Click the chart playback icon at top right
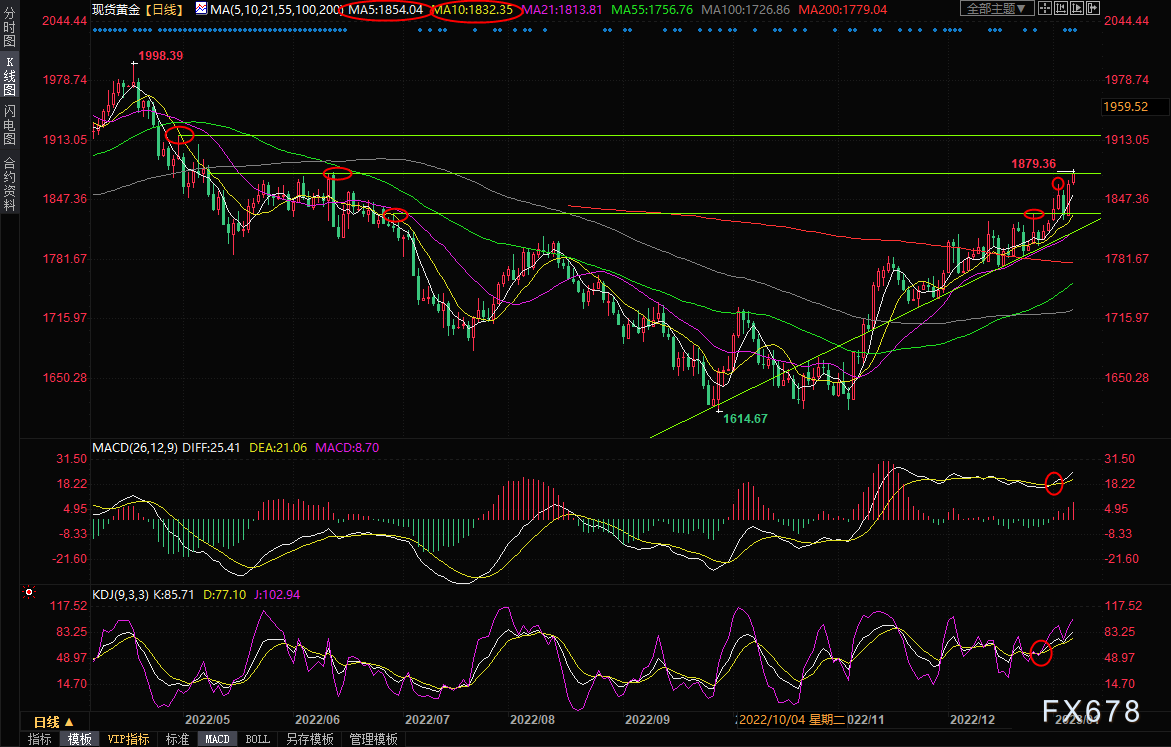The height and width of the screenshot is (747, 1171). pos(1076,9)
